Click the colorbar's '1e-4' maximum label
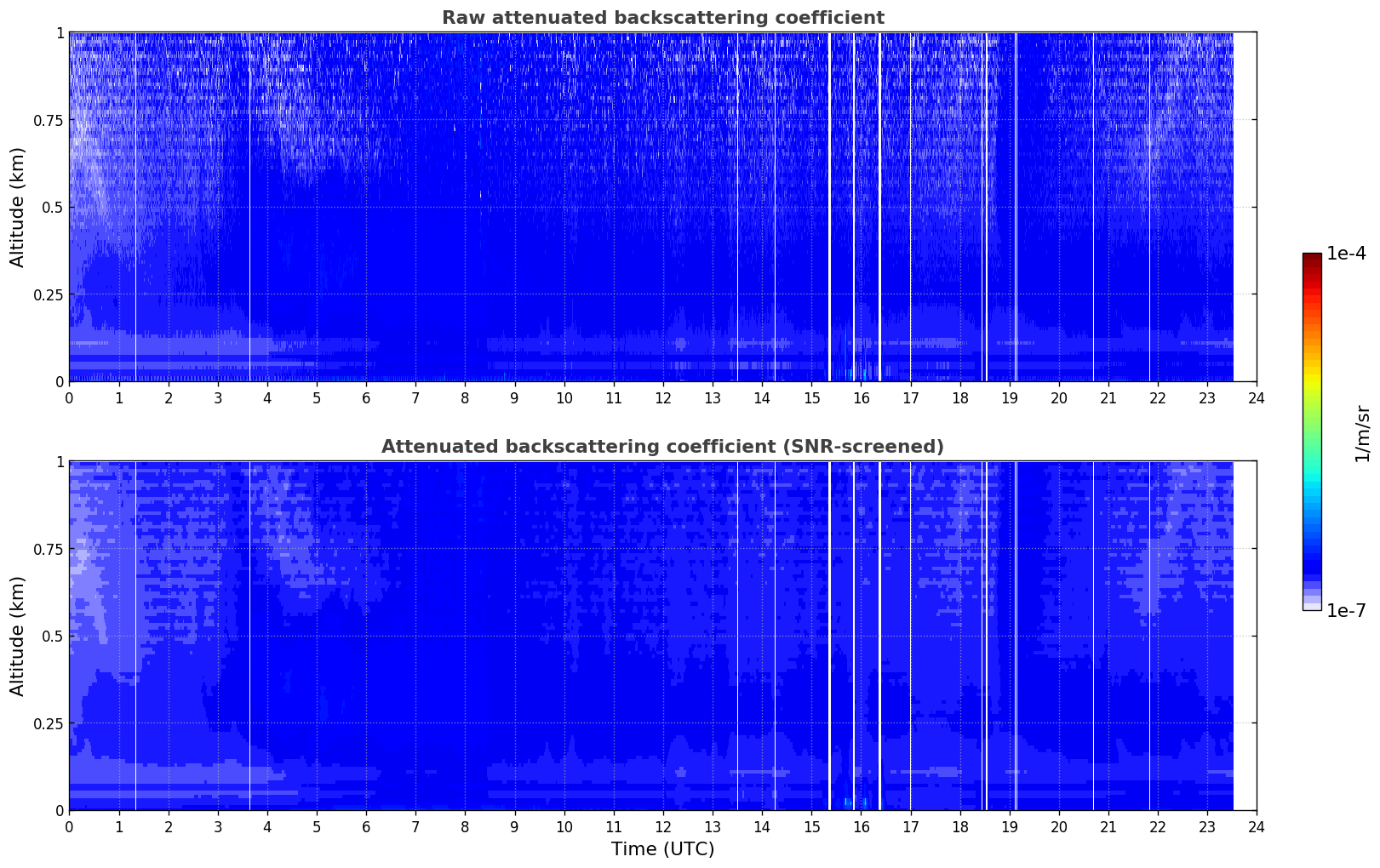Screen dimensions: 1380x868 click(1346, 254)
